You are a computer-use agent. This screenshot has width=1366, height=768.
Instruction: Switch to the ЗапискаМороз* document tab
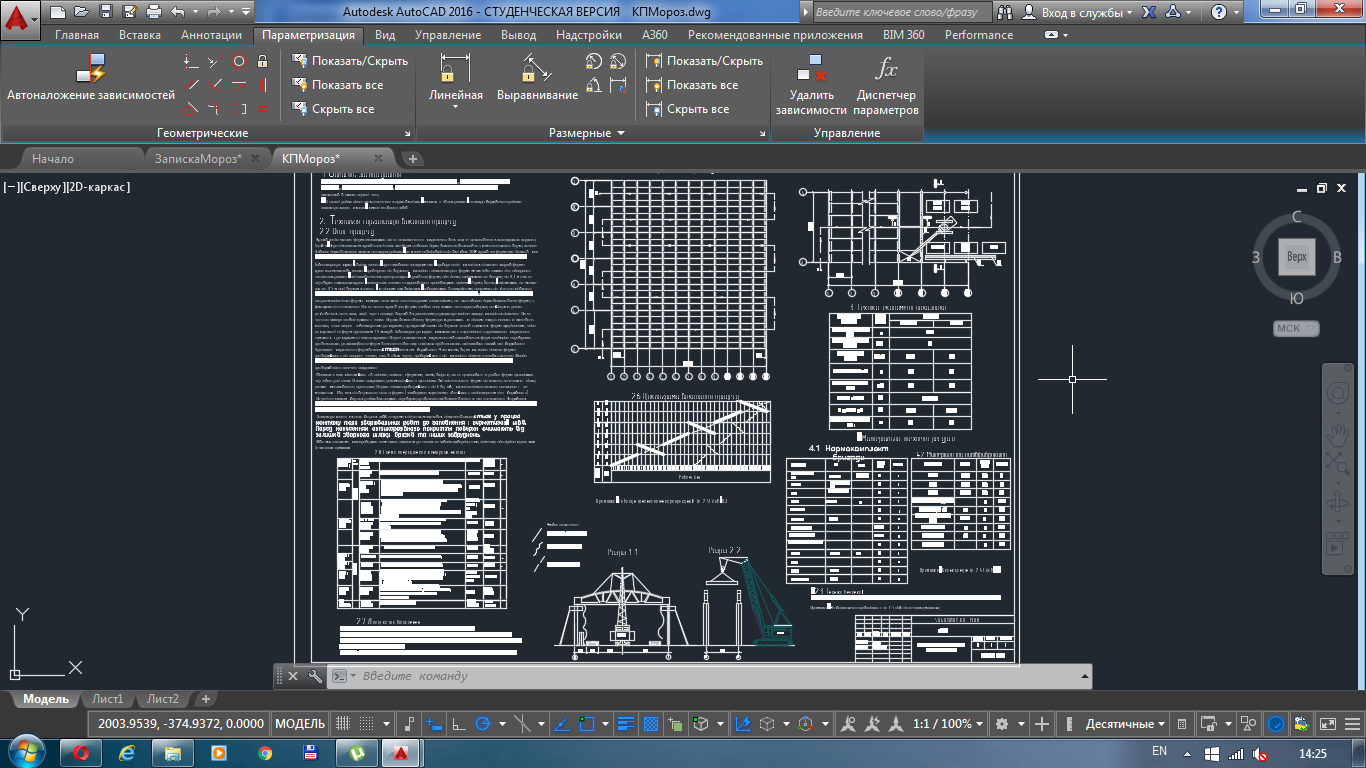pyautogui.click(x=197, y=158)
